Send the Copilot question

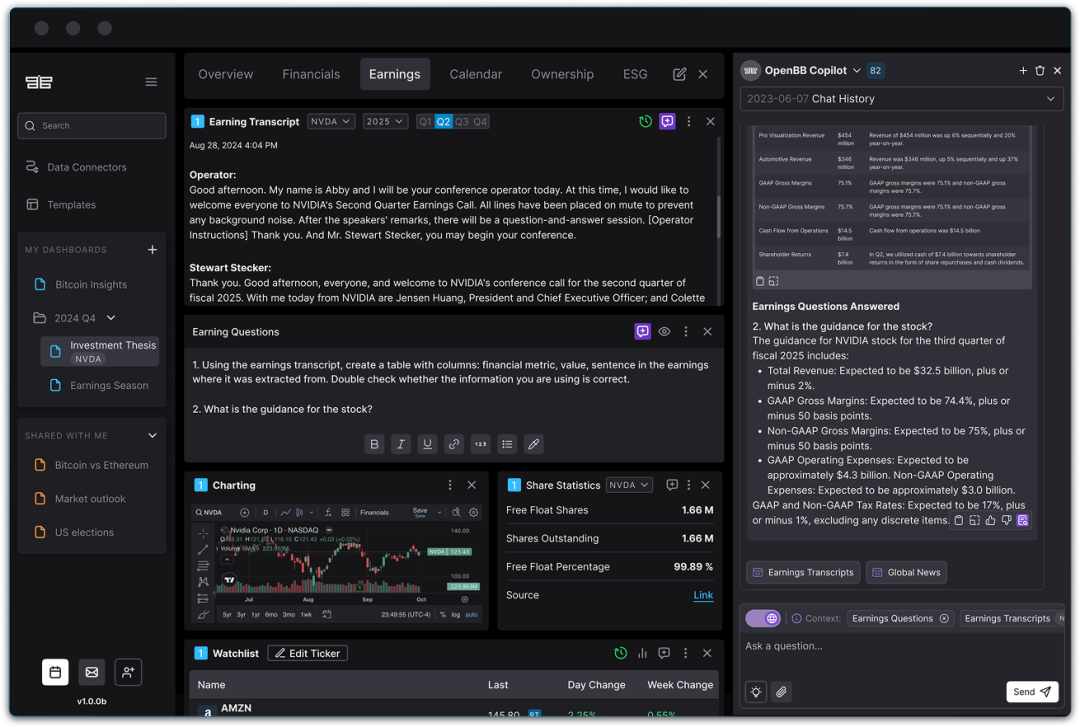[x=1032, y=692]
